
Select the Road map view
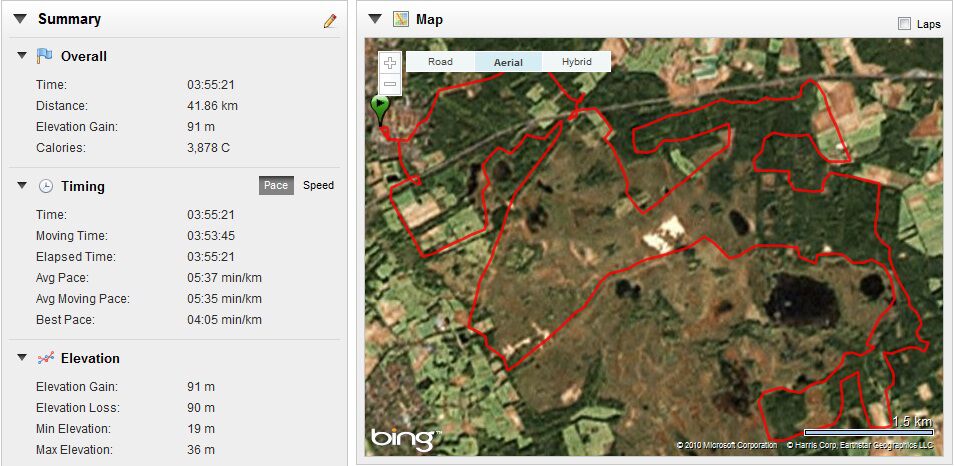[440, 62]
